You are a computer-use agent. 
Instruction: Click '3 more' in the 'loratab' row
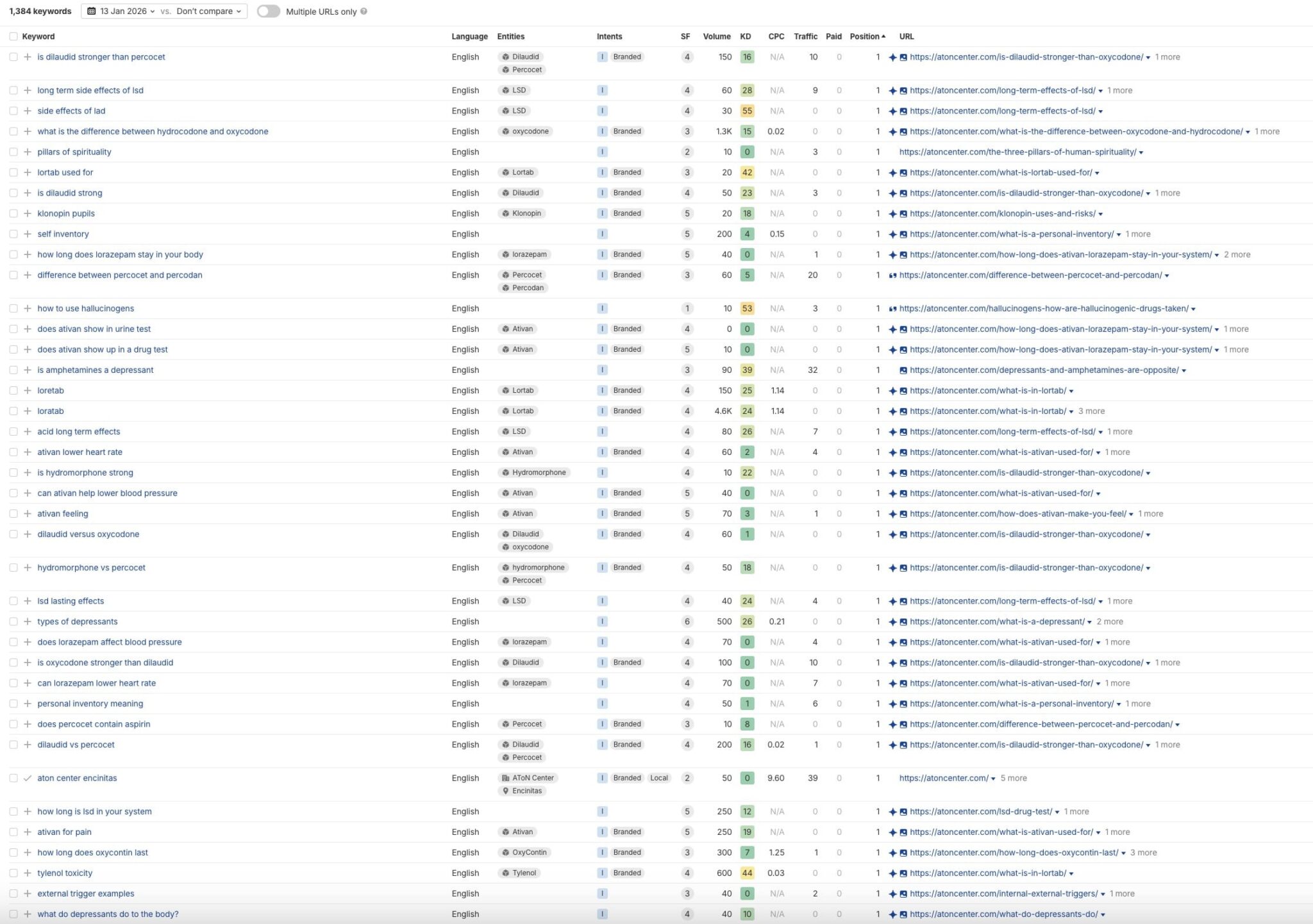click(1091, 411)
